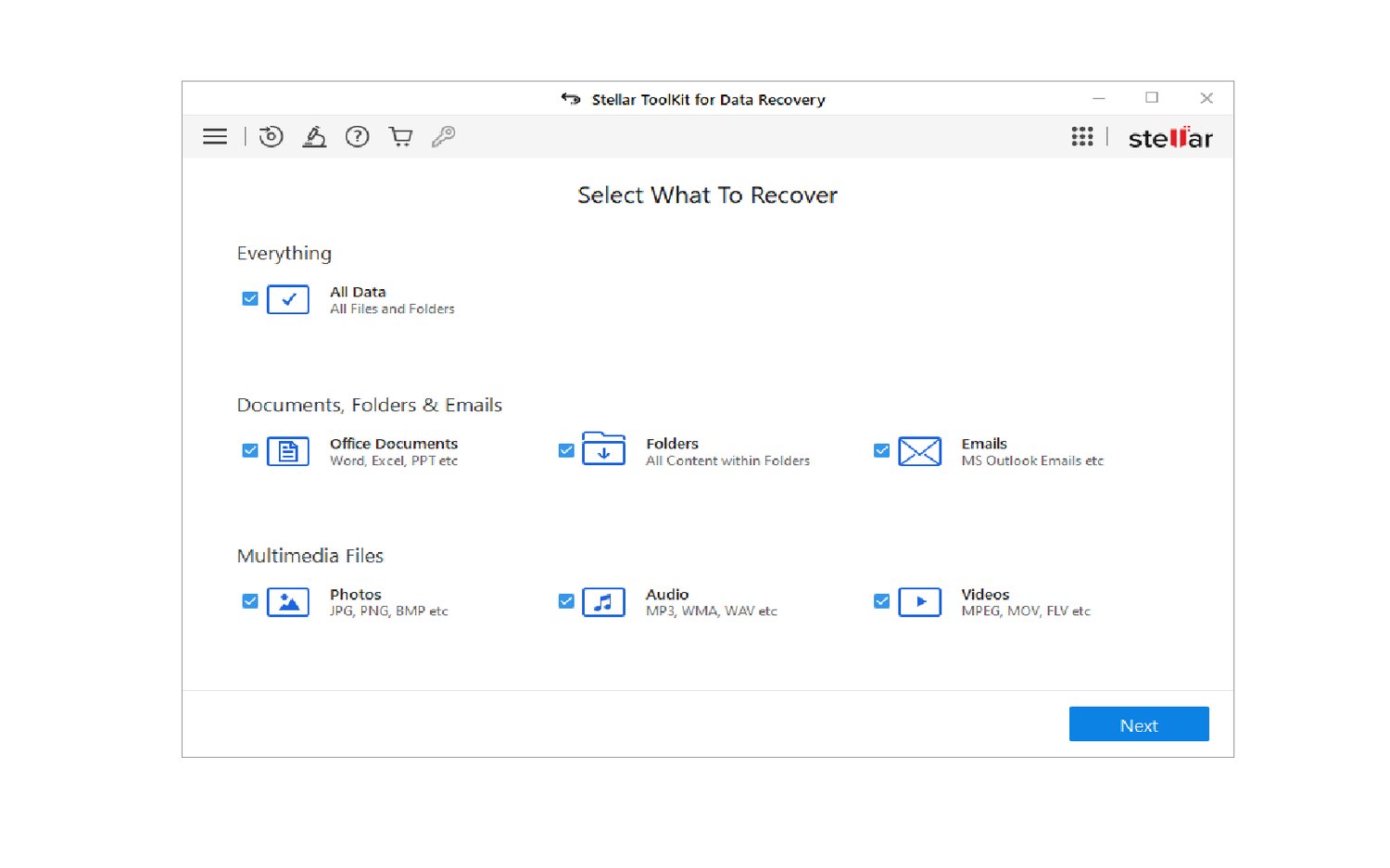Open the nine-dot apps grid icon
This screenshot has height=868, width=1390.
(1082, 137)
